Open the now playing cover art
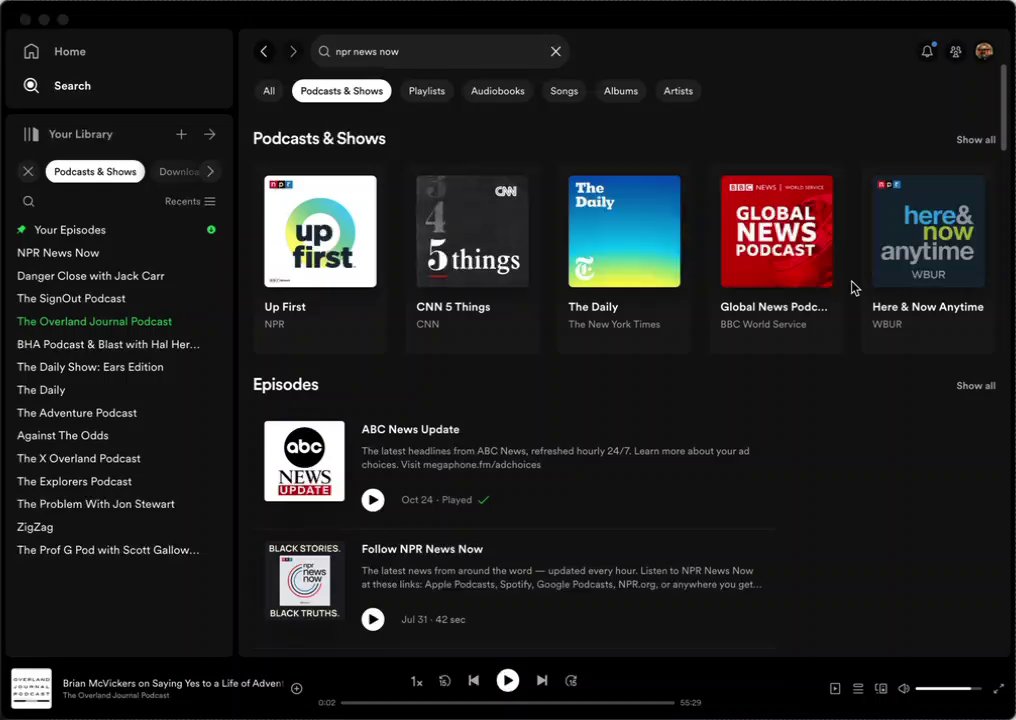The width and height of the screenshot is (1016, 720). pyautogui.click(x=31, y=688)
